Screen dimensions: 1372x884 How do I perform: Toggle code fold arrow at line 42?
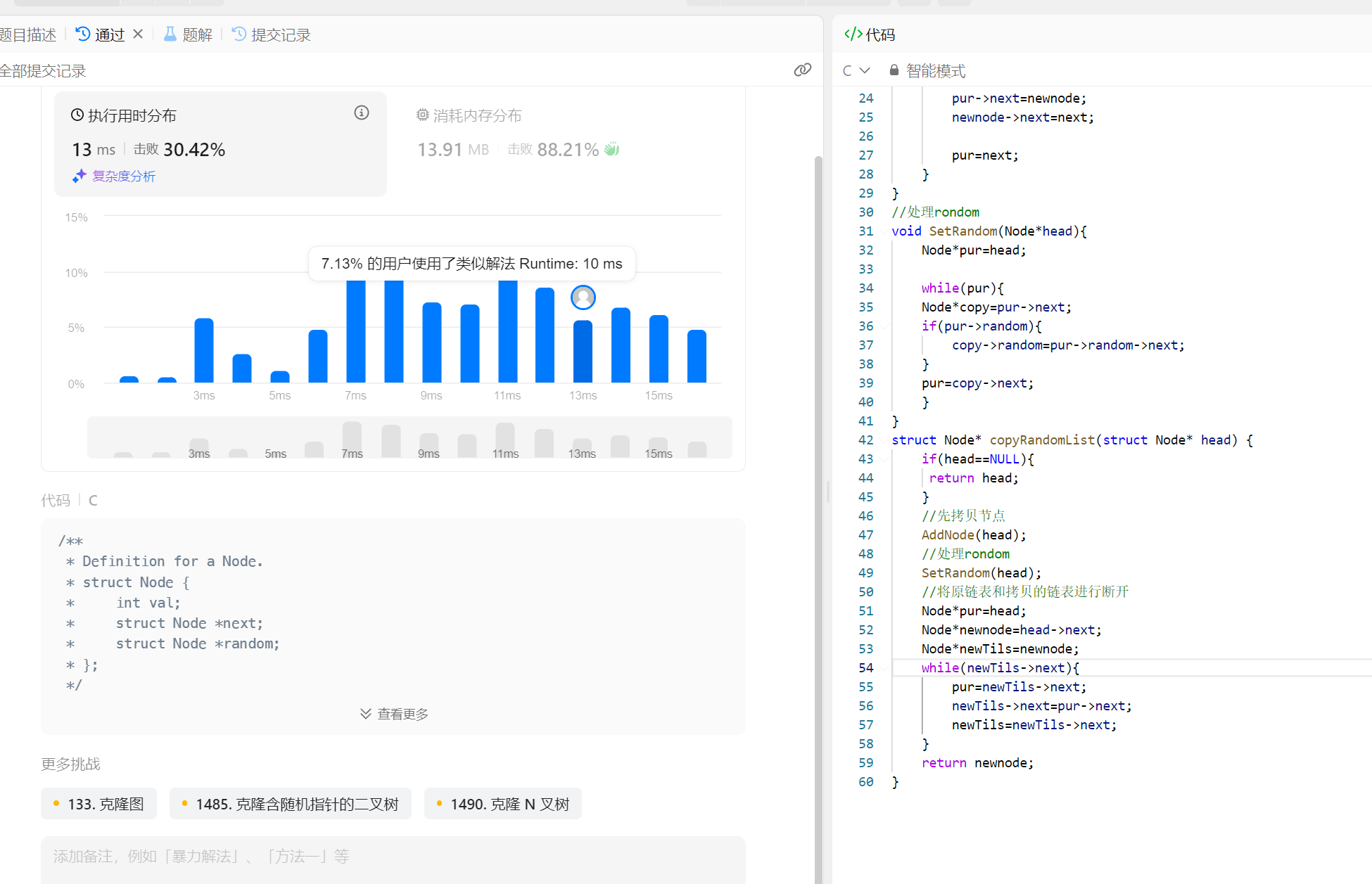884,440
